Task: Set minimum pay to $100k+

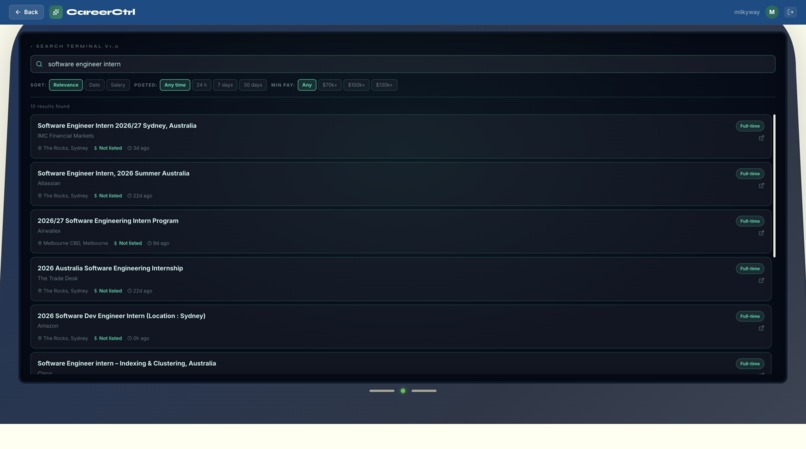Action: click(x=356, y=85)
